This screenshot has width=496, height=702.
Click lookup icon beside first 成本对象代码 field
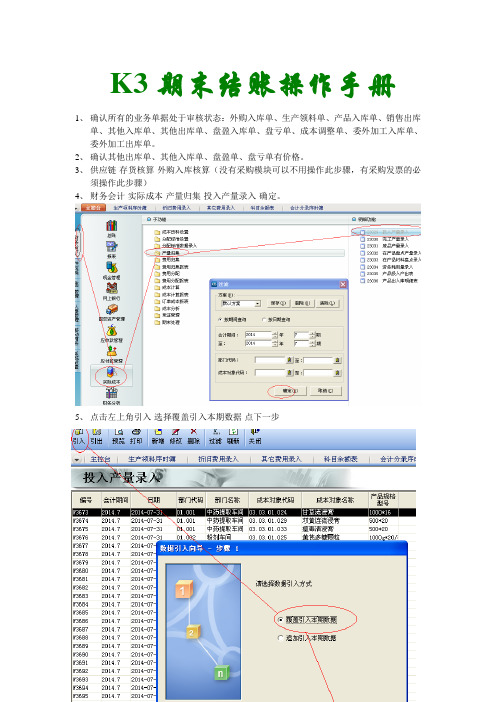[x=290, y=372]
